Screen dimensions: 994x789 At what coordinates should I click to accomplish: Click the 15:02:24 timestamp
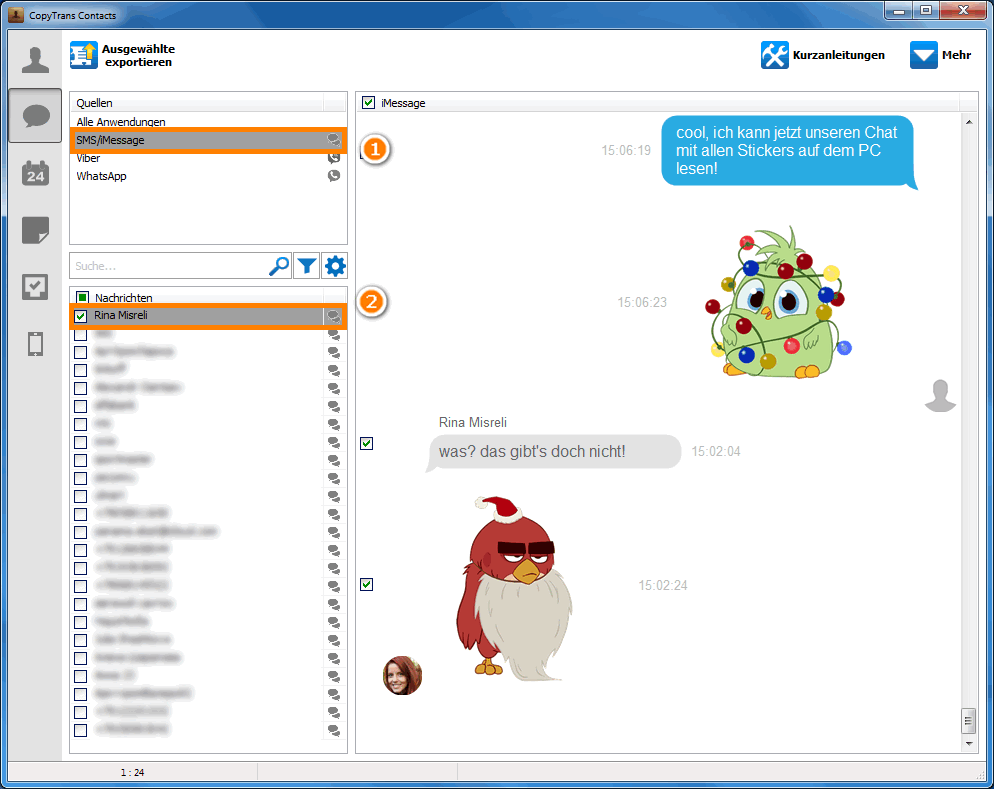pyautogui.click(x=662, y=585)
